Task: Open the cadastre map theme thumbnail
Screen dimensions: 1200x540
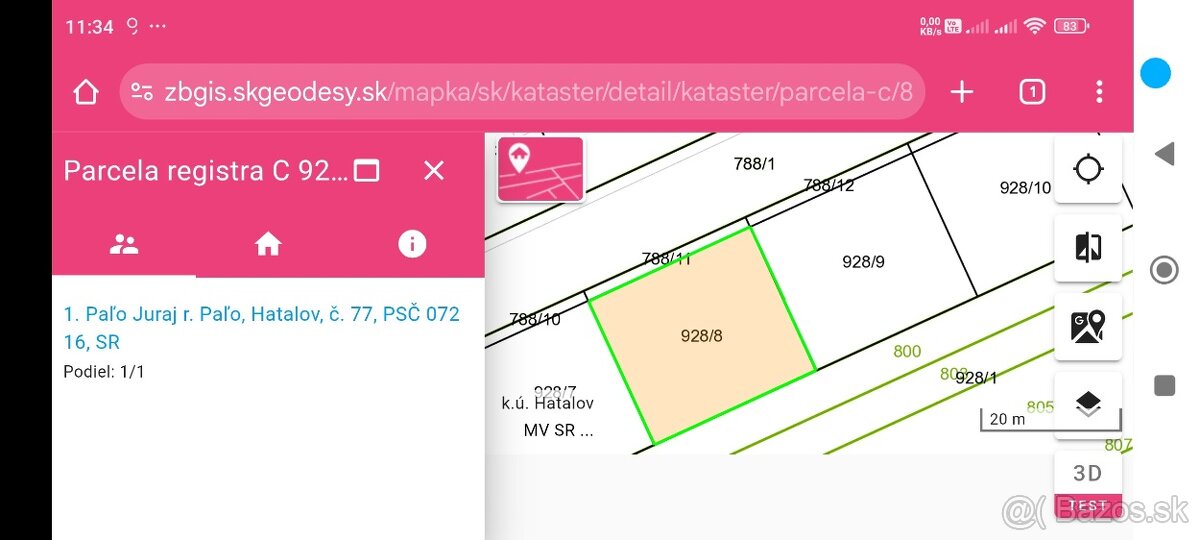Action: point(540,169)
